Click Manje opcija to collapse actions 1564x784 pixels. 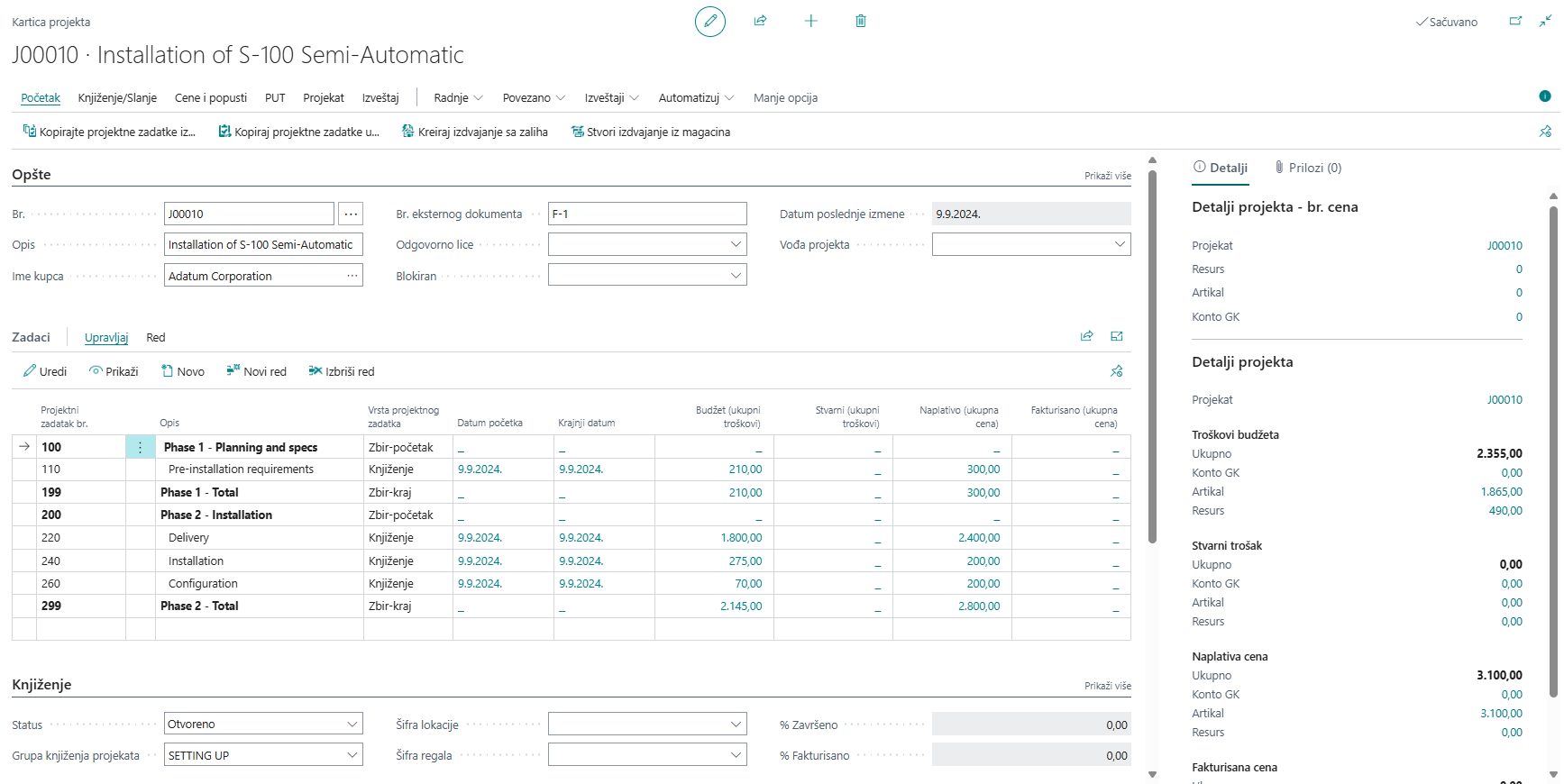pyautogui.click(x=785, y=97)
